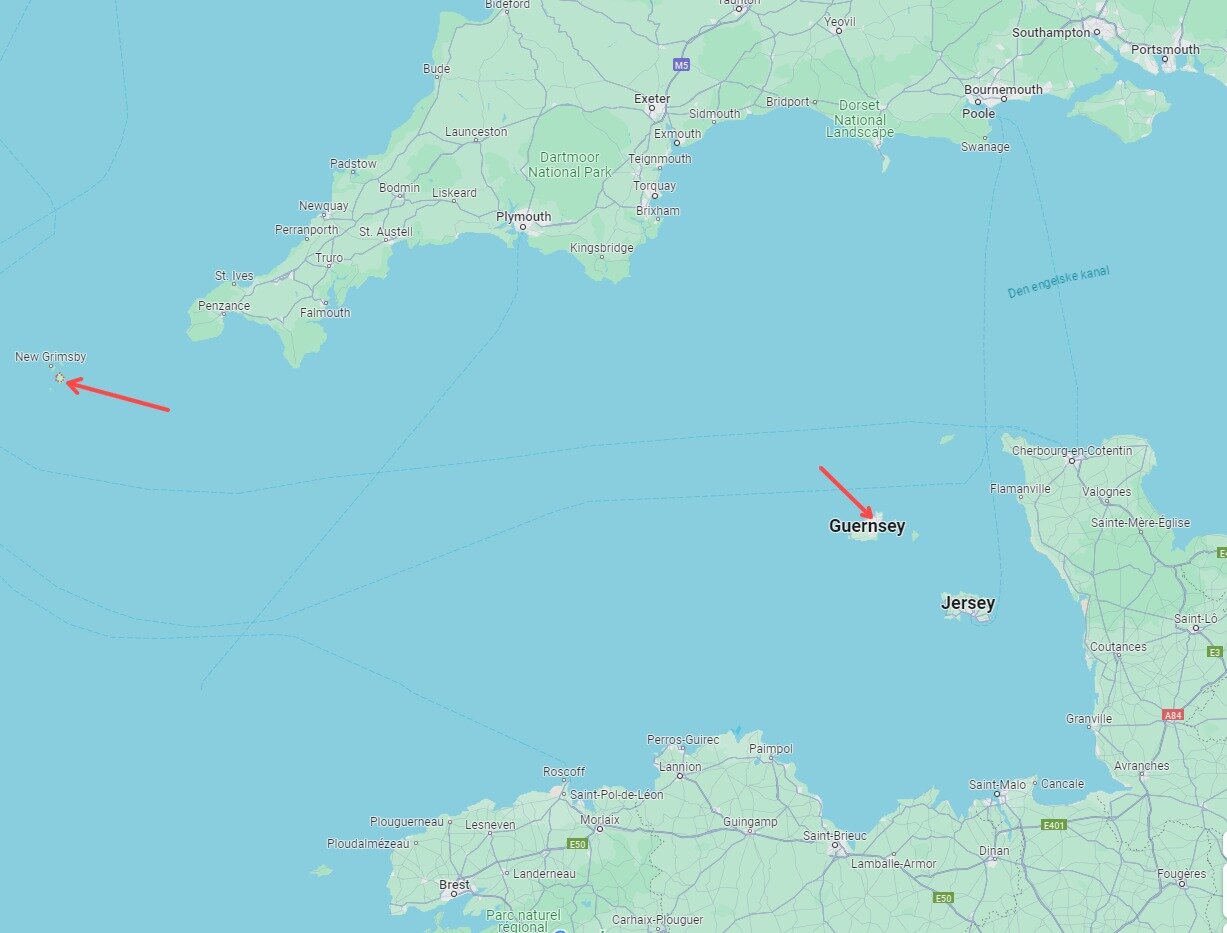Click the Southampton city marker dot
Viewport: 1227px width, 933px height.
coord(1096,32)
